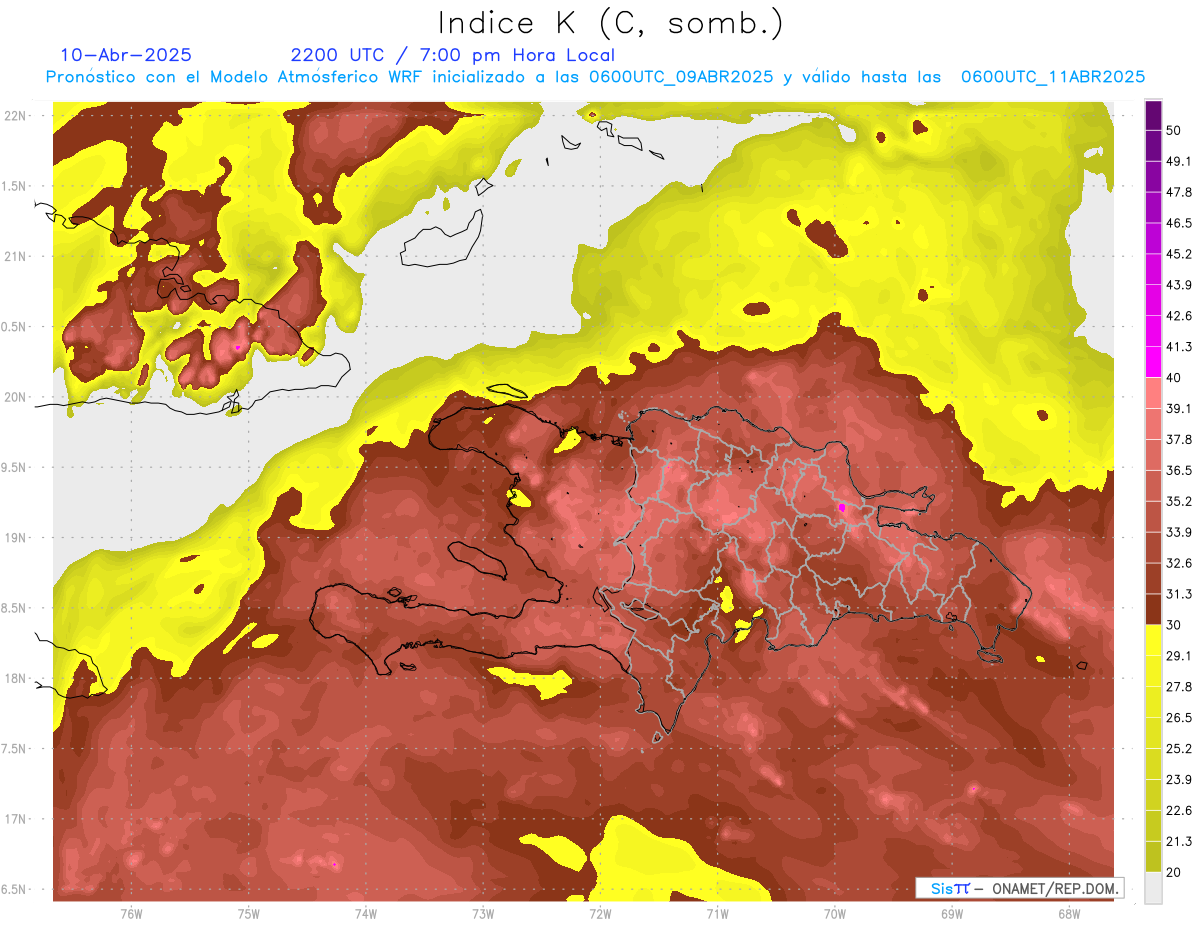
Task: Click the '75W' longitude label
Action: pyautogui.click(x=248, y=914)
